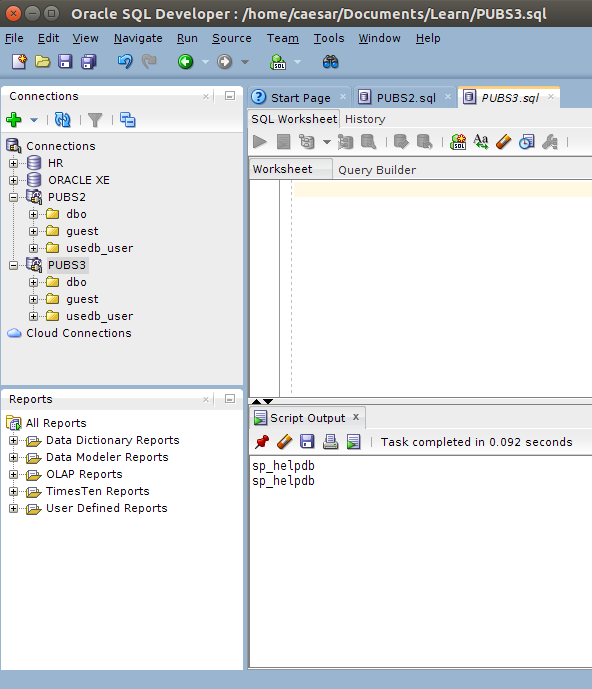The height and width of the screenshot is (689, 592).
Task: Expand the usedb_user folder under PUBS3
Action: (x=33, y=316)
